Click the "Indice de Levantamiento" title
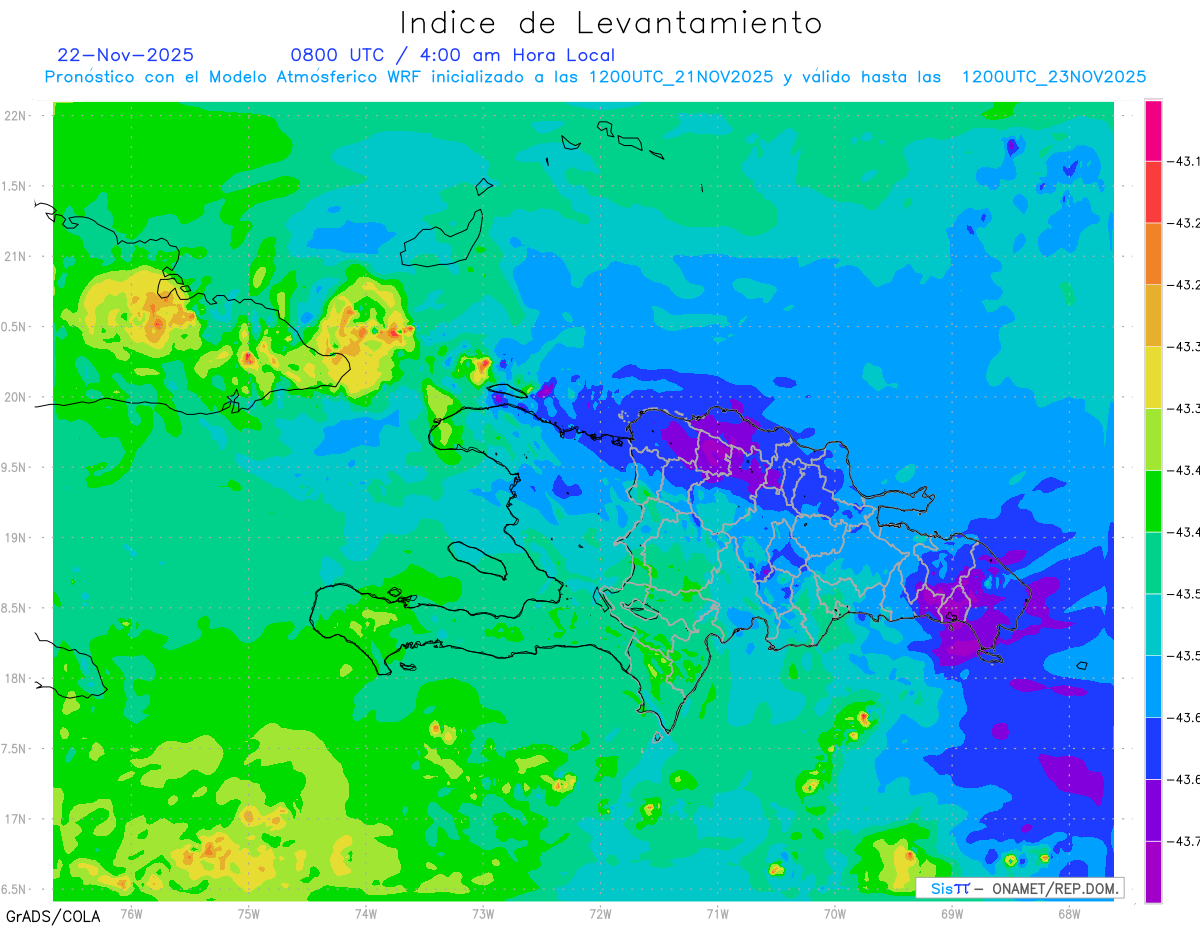1200x927 pixels. tap(611, 22)
